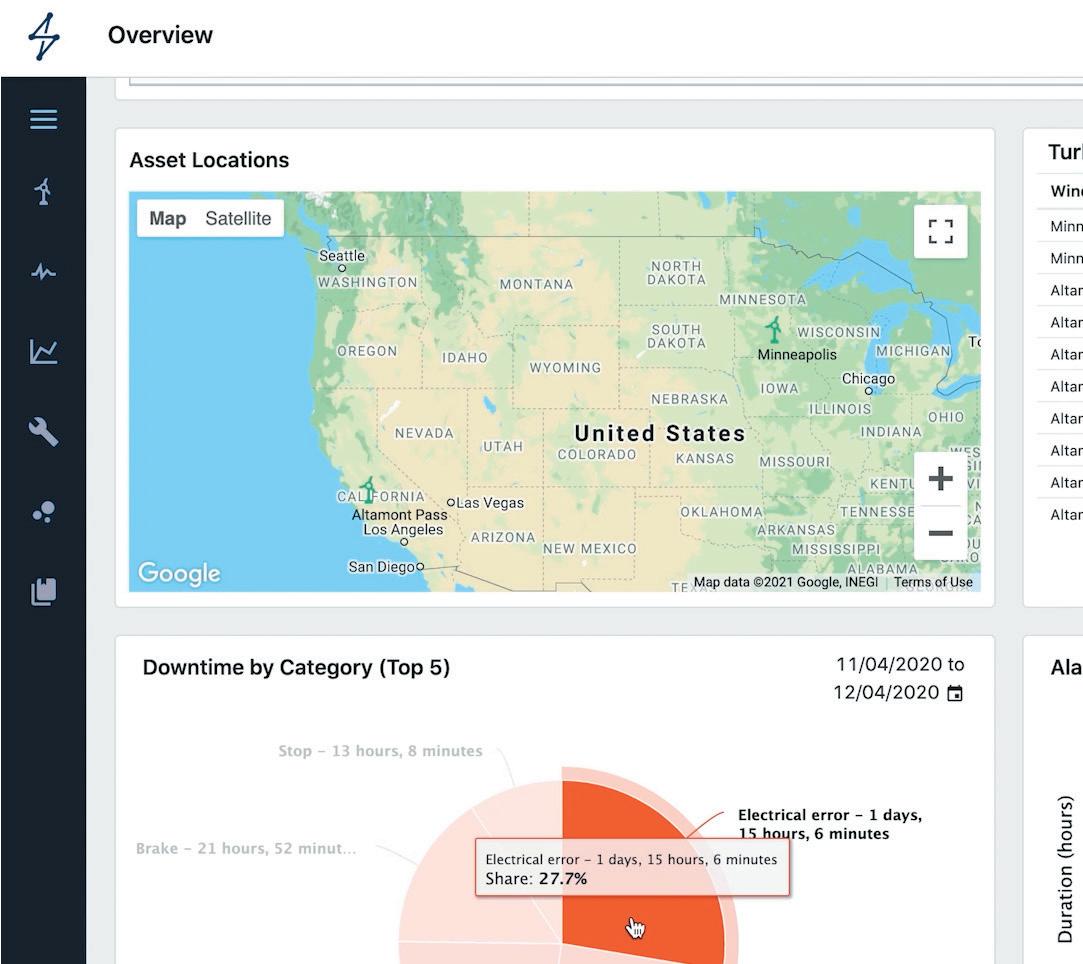The image size is (1083, 964).
Task: Click the lightning bolt app logo
Action: [43, 37]
